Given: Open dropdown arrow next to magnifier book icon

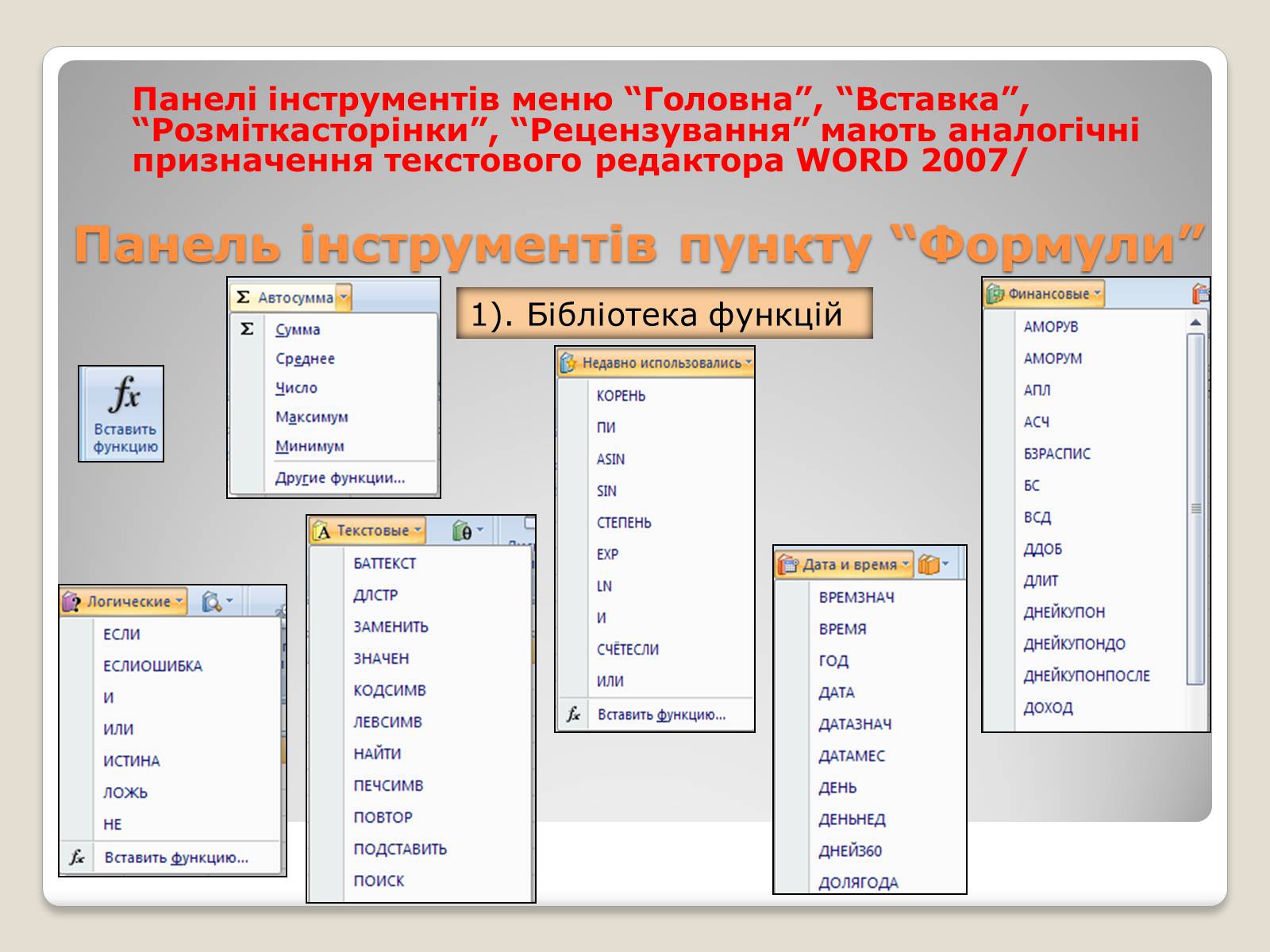Looking at the screenshot, I should [229, 601].
